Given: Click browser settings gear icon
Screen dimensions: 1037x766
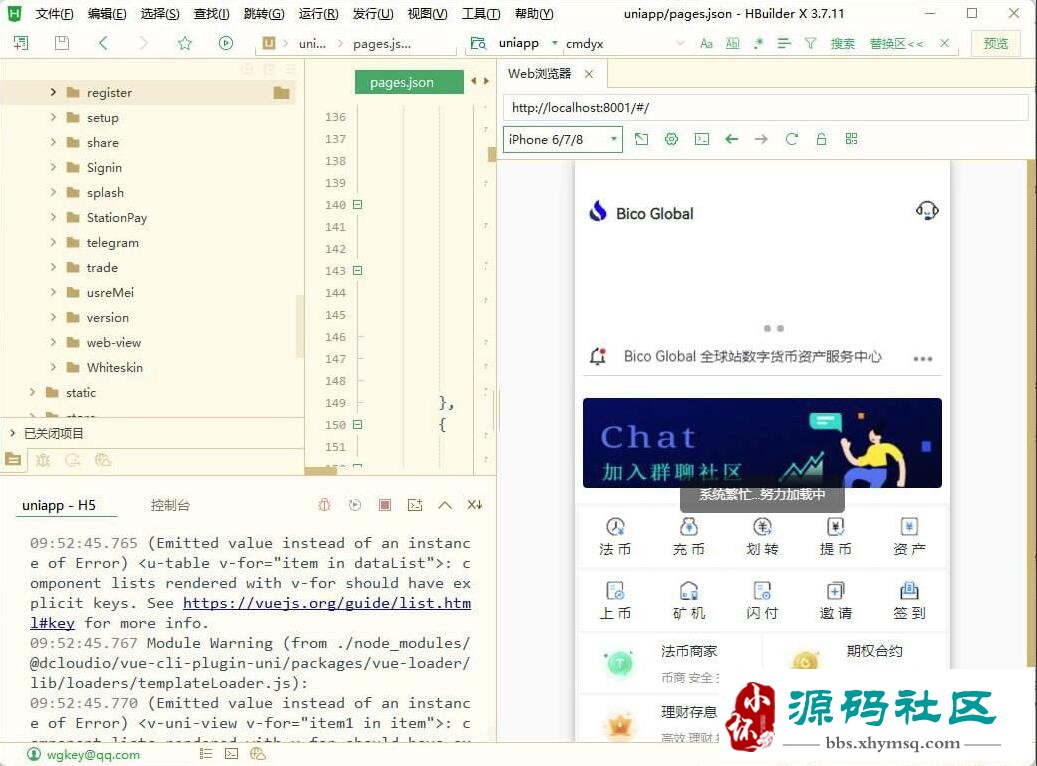Looking at the screenshot, I should pyautogui.click(x=671, y=139).
